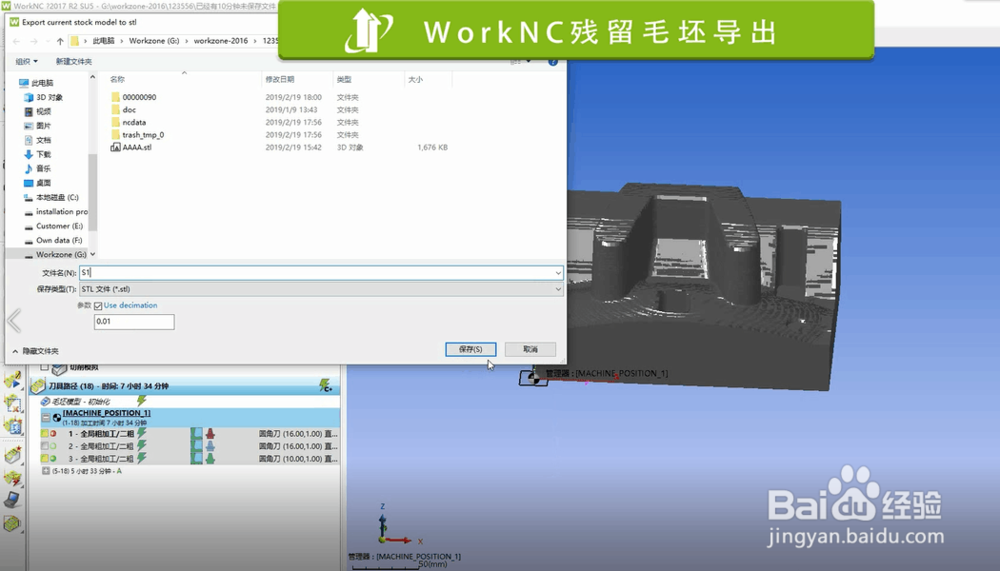Sort by 大小 size column header
The height and width of the screenshot is (571, 1000).
click(416, 80)
